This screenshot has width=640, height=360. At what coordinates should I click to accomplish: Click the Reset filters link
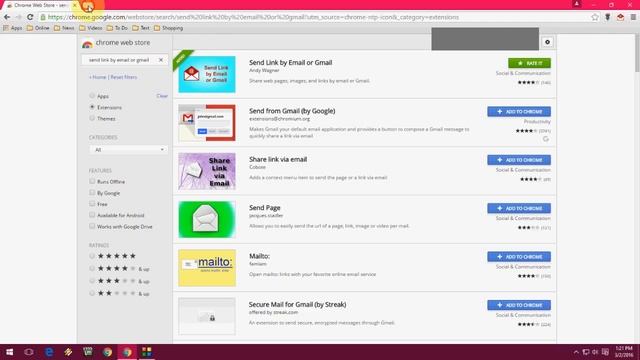click(x=124, y=77)
